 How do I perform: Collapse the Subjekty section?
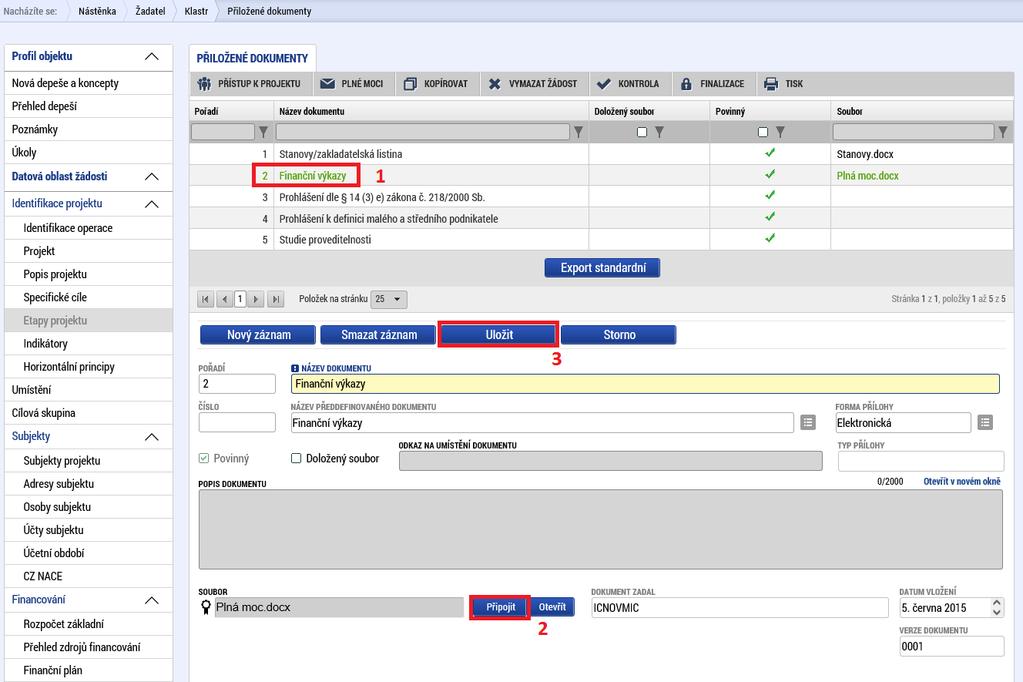tap(151, 437)
